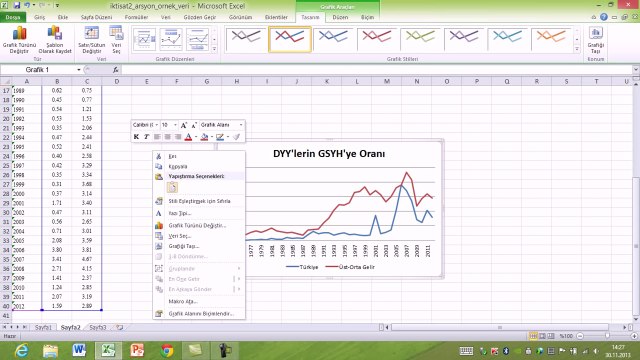The image size is (640, 360).
Task: Apply red font color in the mini toolbar
Action: pos(188,137)
